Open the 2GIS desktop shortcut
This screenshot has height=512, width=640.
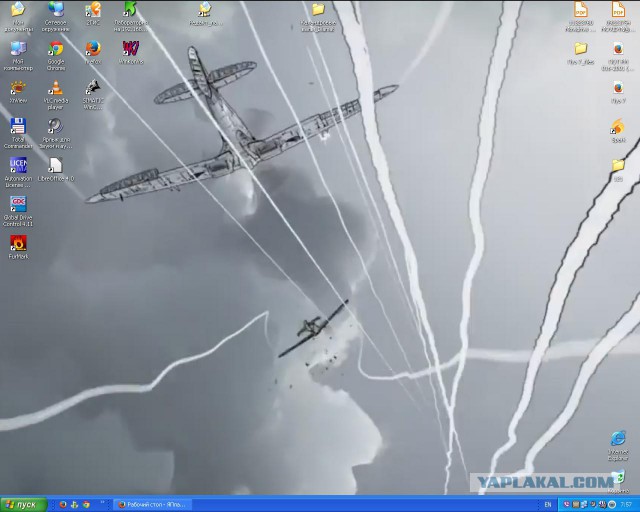tap(93, 13)
